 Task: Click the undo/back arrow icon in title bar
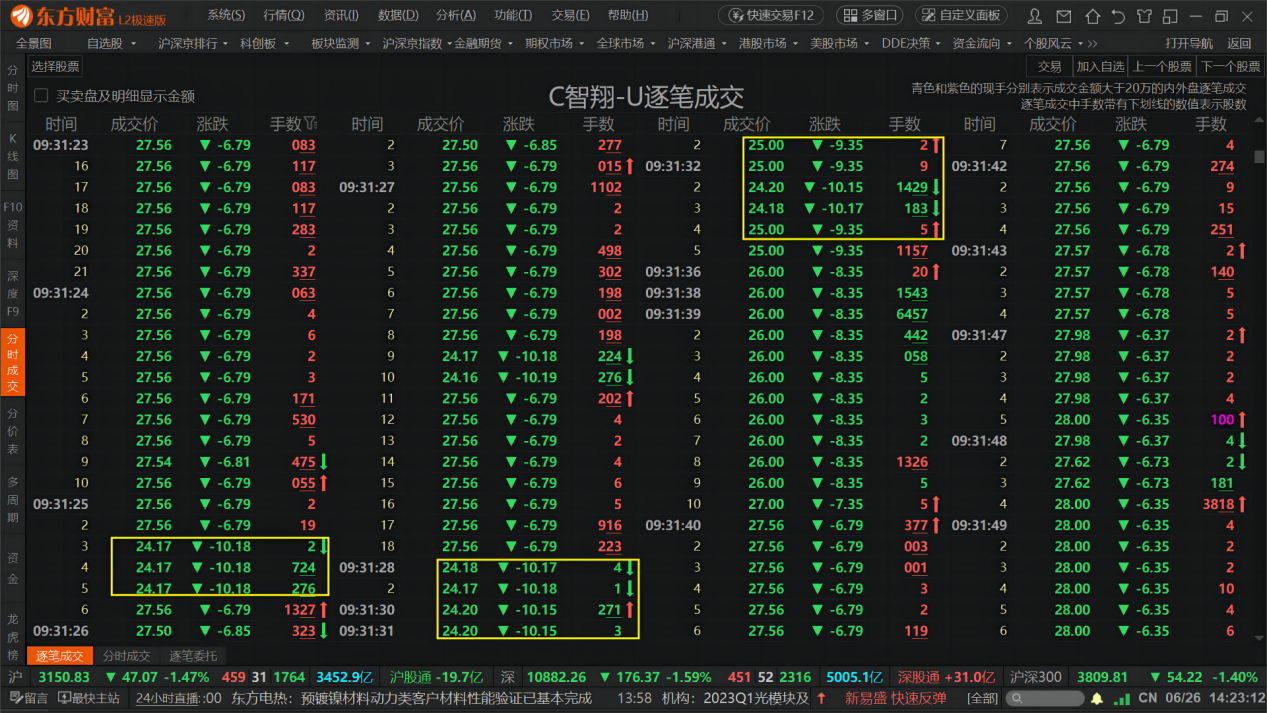1118,16
